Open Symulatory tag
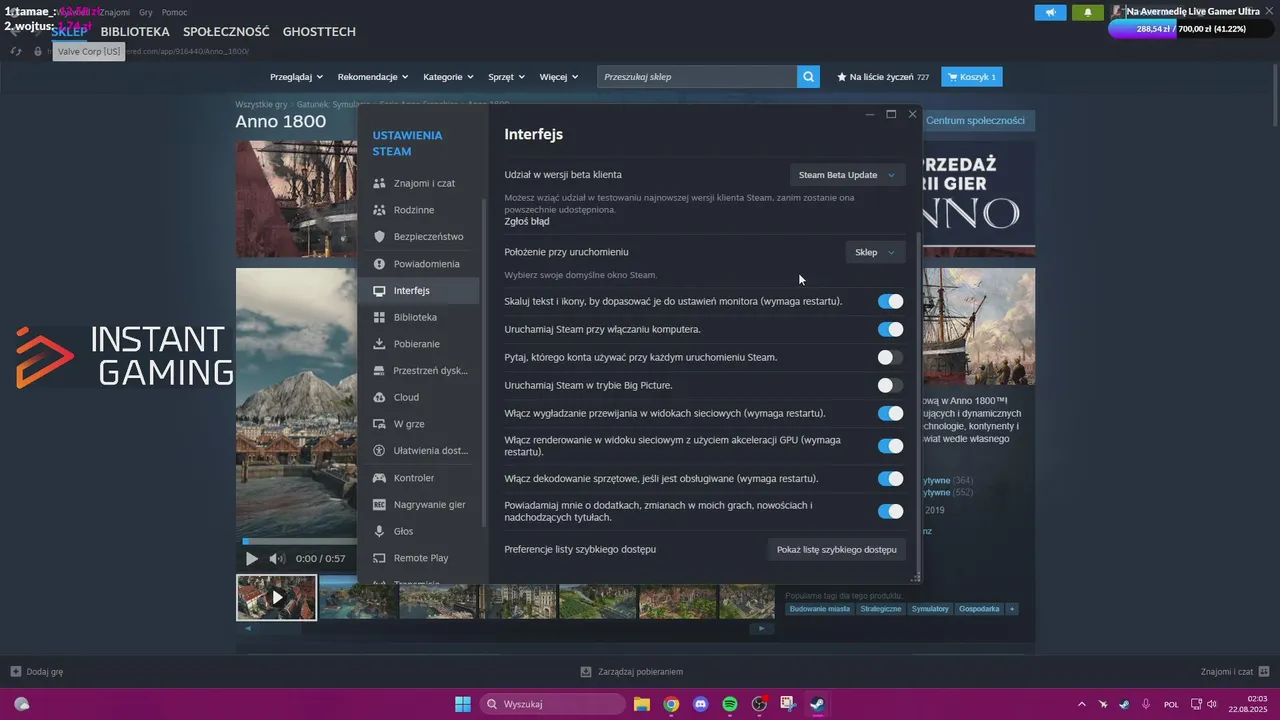Image resolution: width=1280 pixels, height=720 pixels. [x=930, y=609]
